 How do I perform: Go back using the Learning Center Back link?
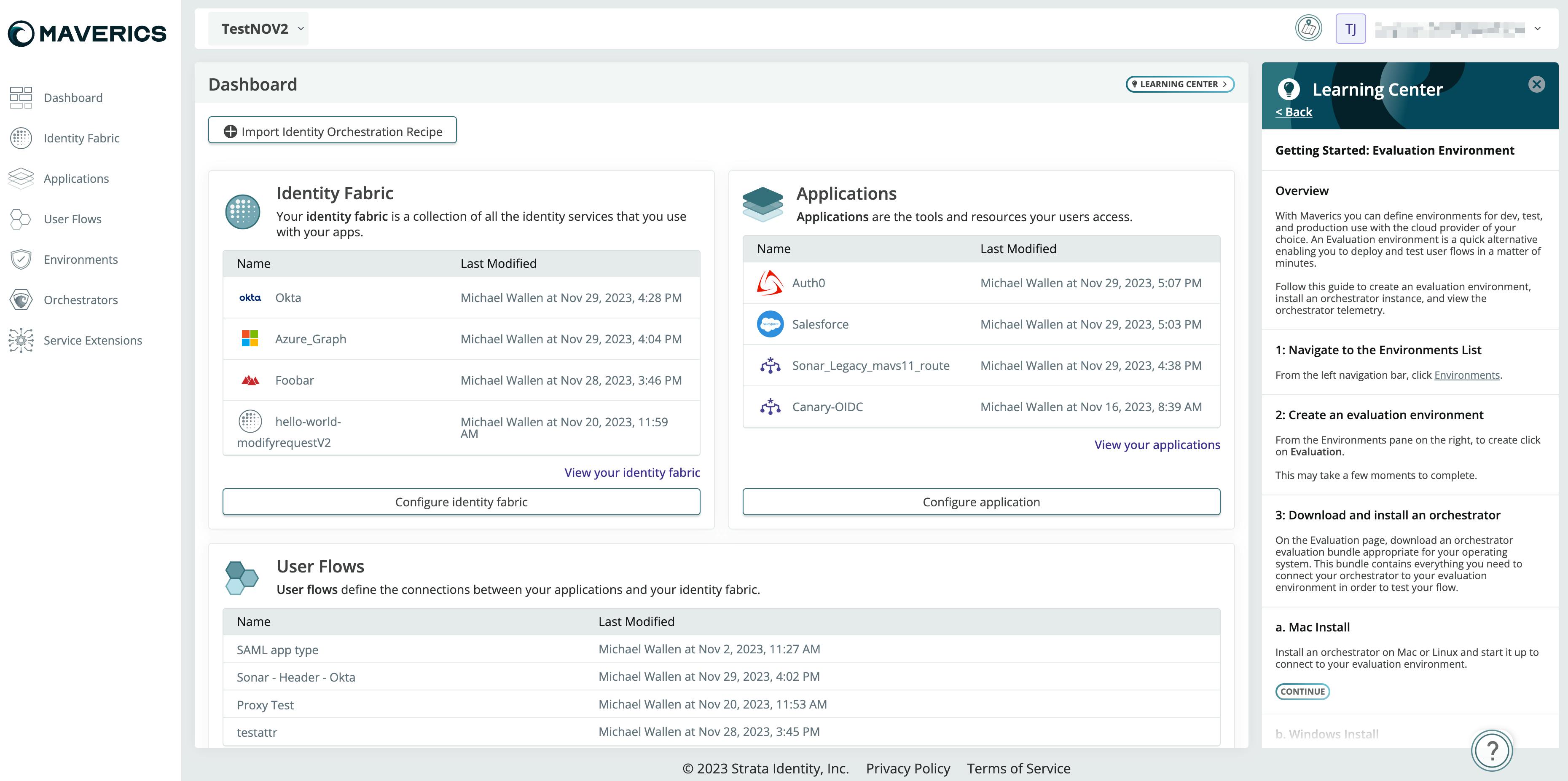point(1294,112)
